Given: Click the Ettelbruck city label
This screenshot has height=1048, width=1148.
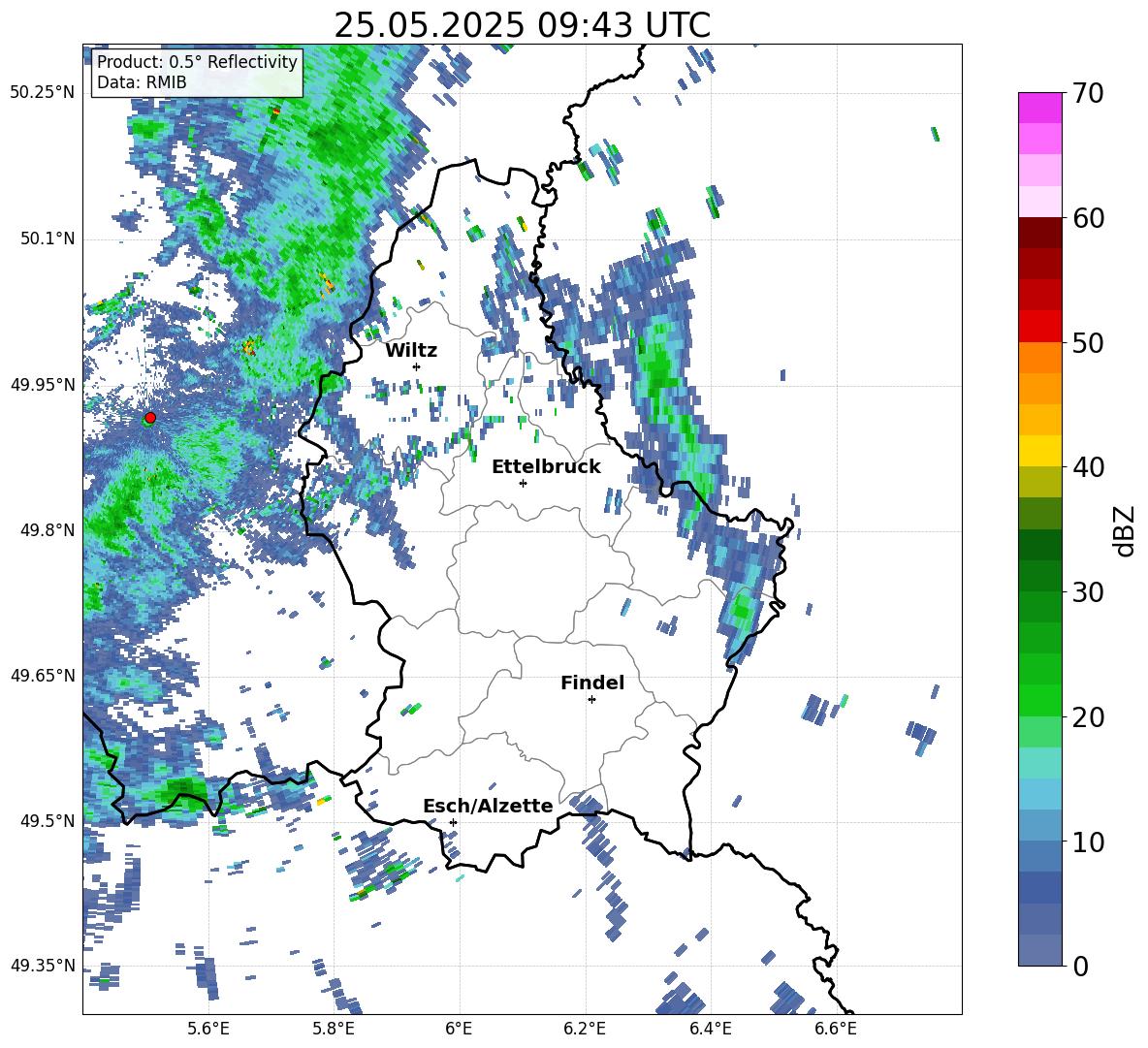Looking at the screenshot, I should point(546,467).
